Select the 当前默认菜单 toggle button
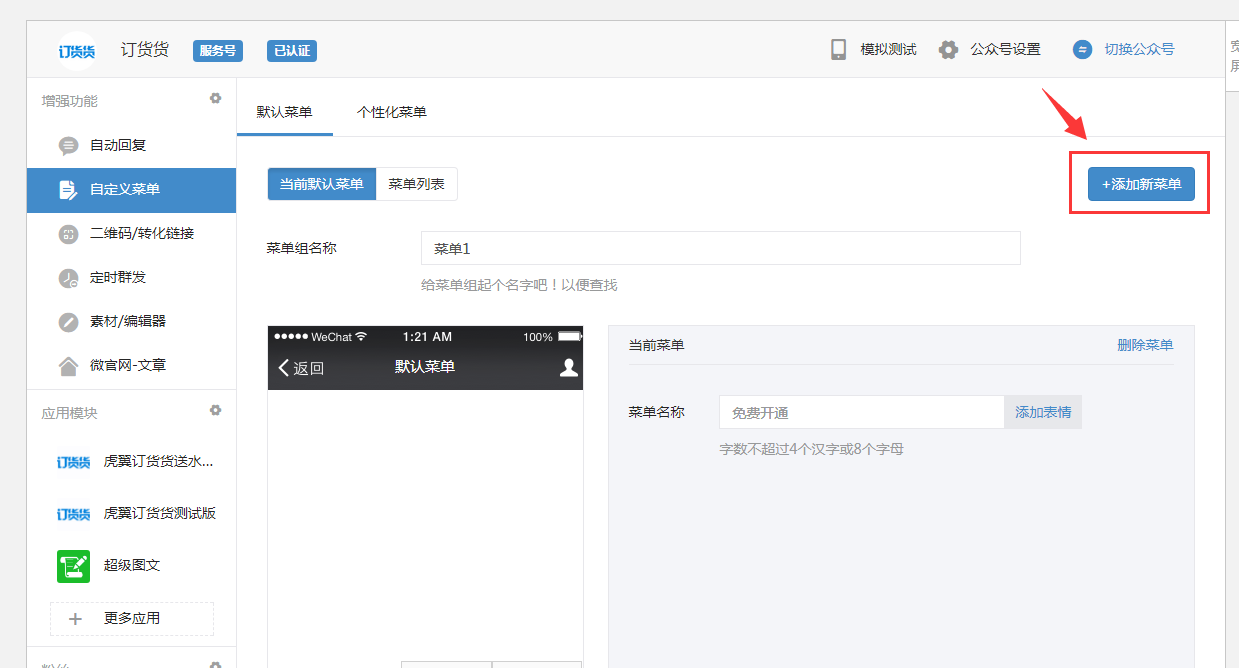1239x668 pixels. click(x=322, y=184)
